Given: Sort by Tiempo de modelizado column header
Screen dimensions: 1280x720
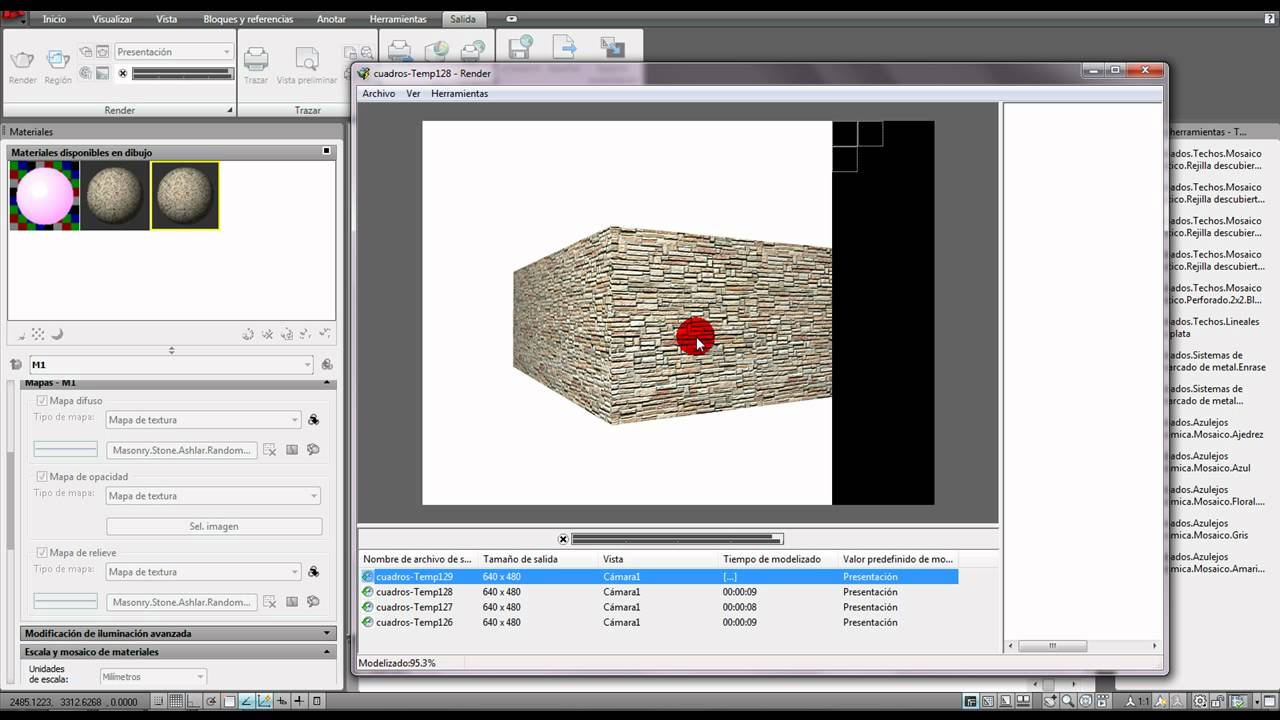Looking at the screenshot, I should (778, 559).
